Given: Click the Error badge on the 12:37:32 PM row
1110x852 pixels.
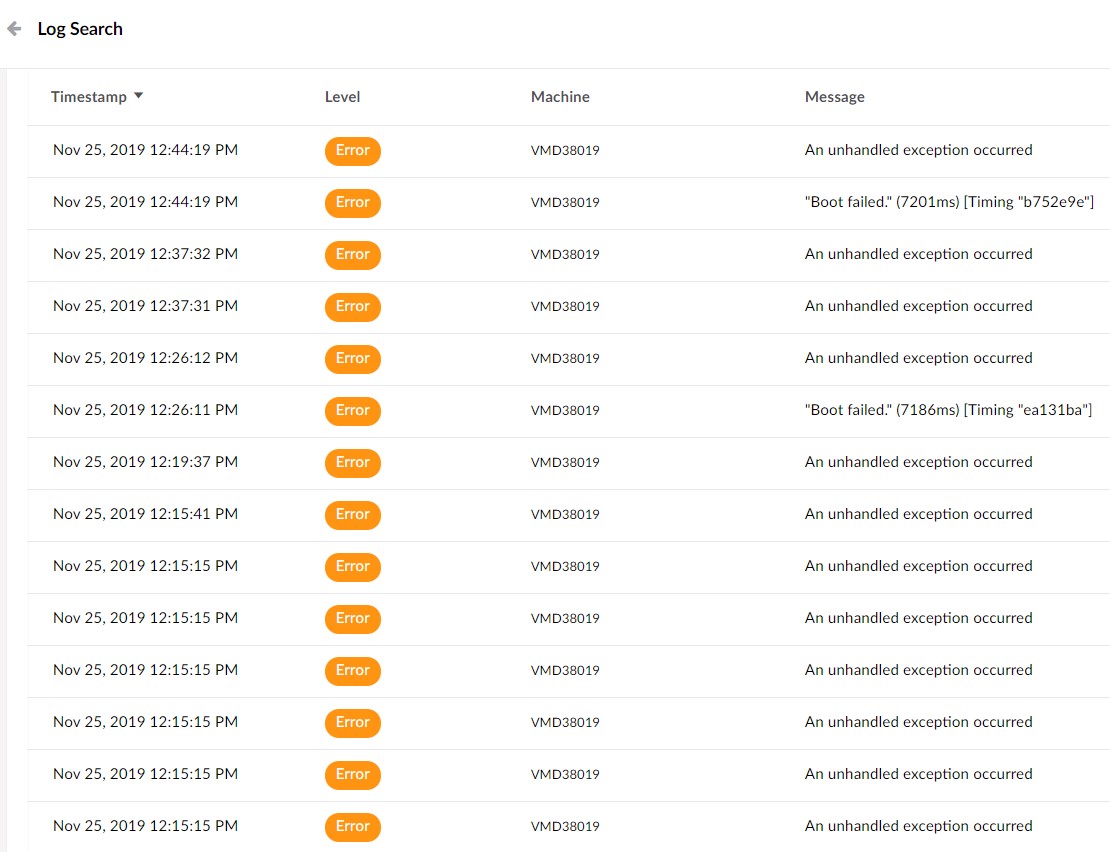Looking at the screenshot, I should [x=352, y=255].
